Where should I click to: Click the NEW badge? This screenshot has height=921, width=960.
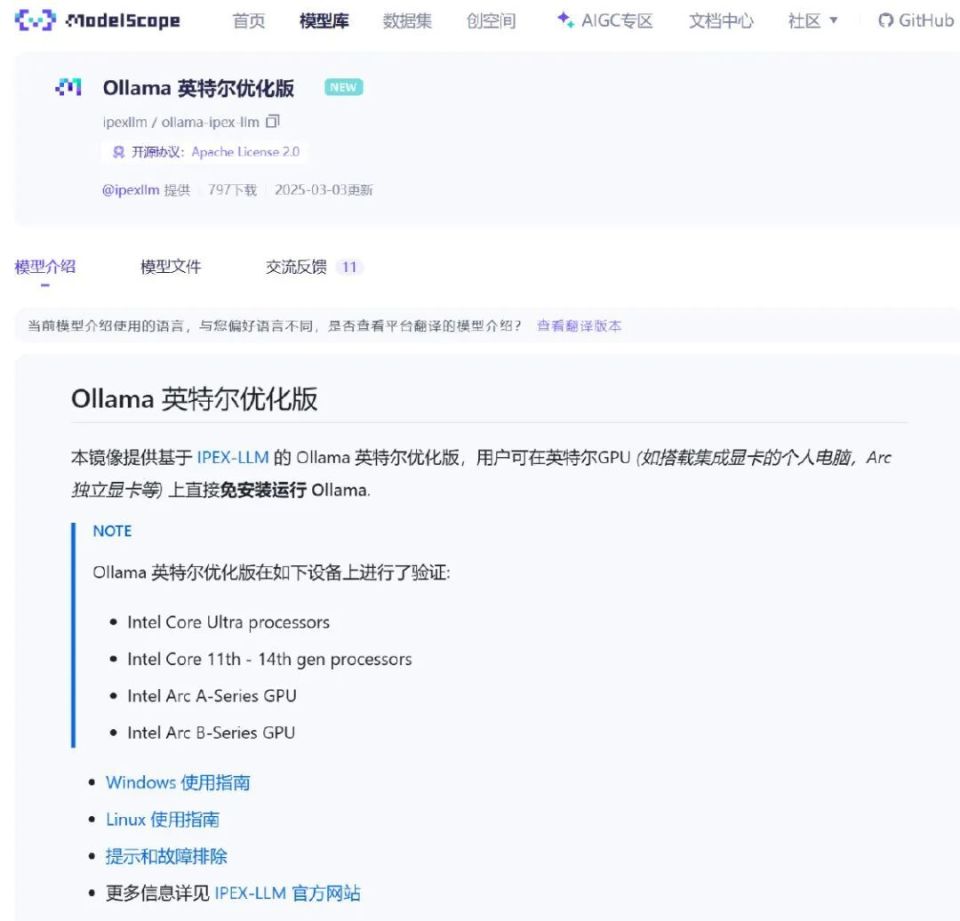tap(343, 87)
